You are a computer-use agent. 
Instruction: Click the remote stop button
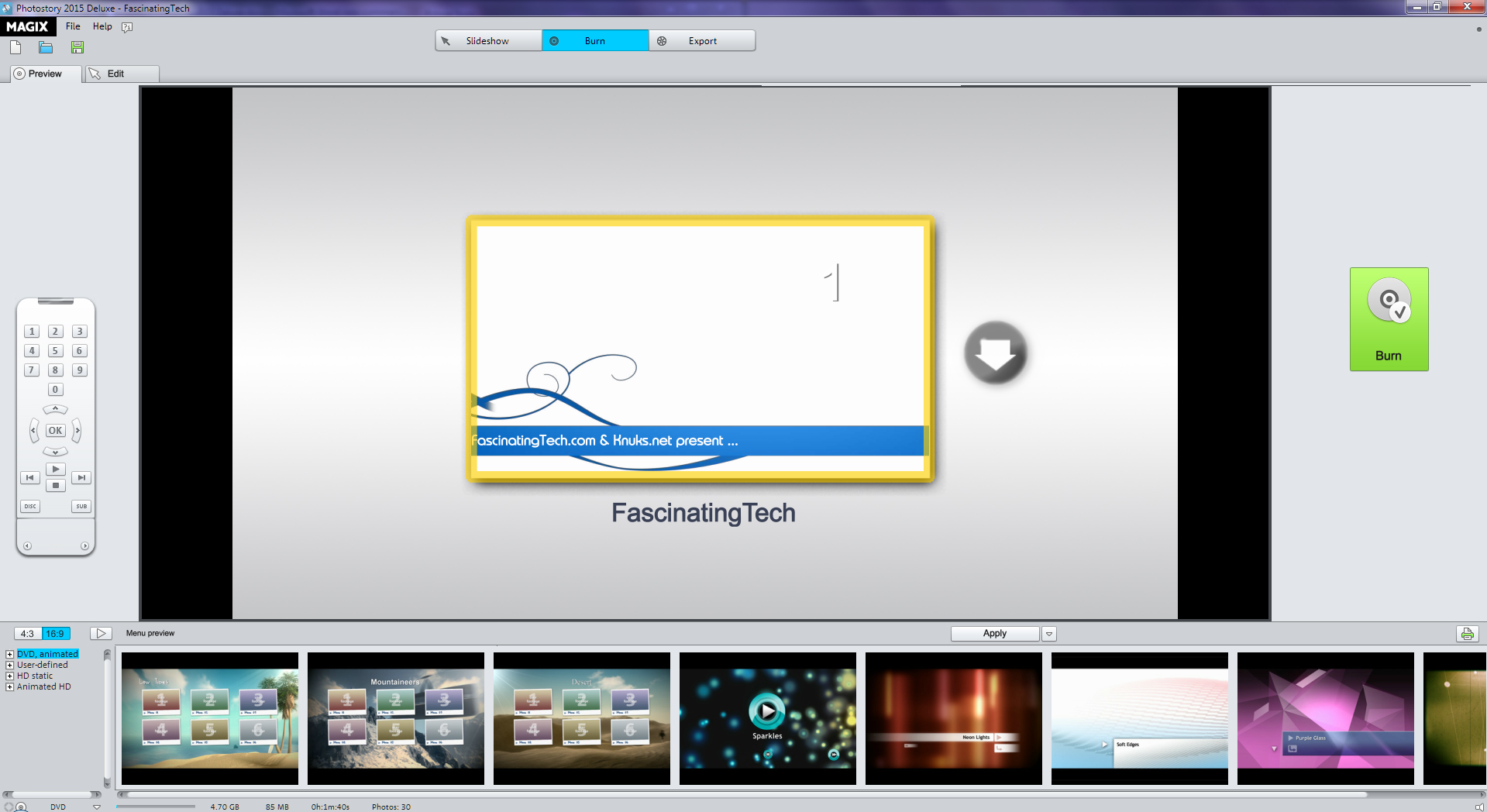55,486
